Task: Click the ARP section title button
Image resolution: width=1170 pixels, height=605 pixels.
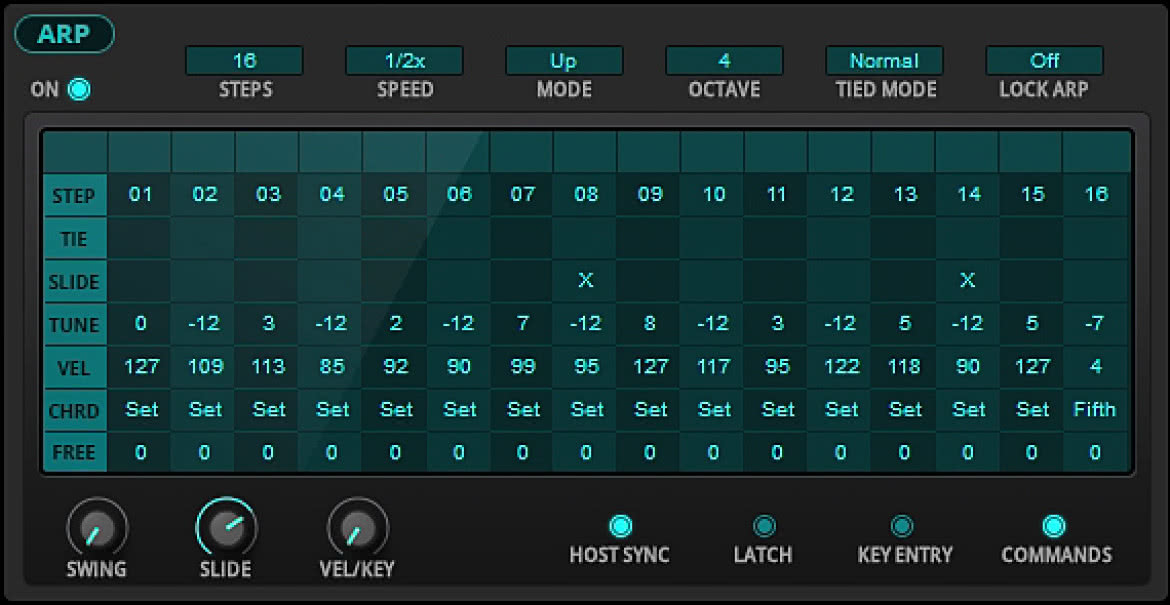Action: click(64, 34)
